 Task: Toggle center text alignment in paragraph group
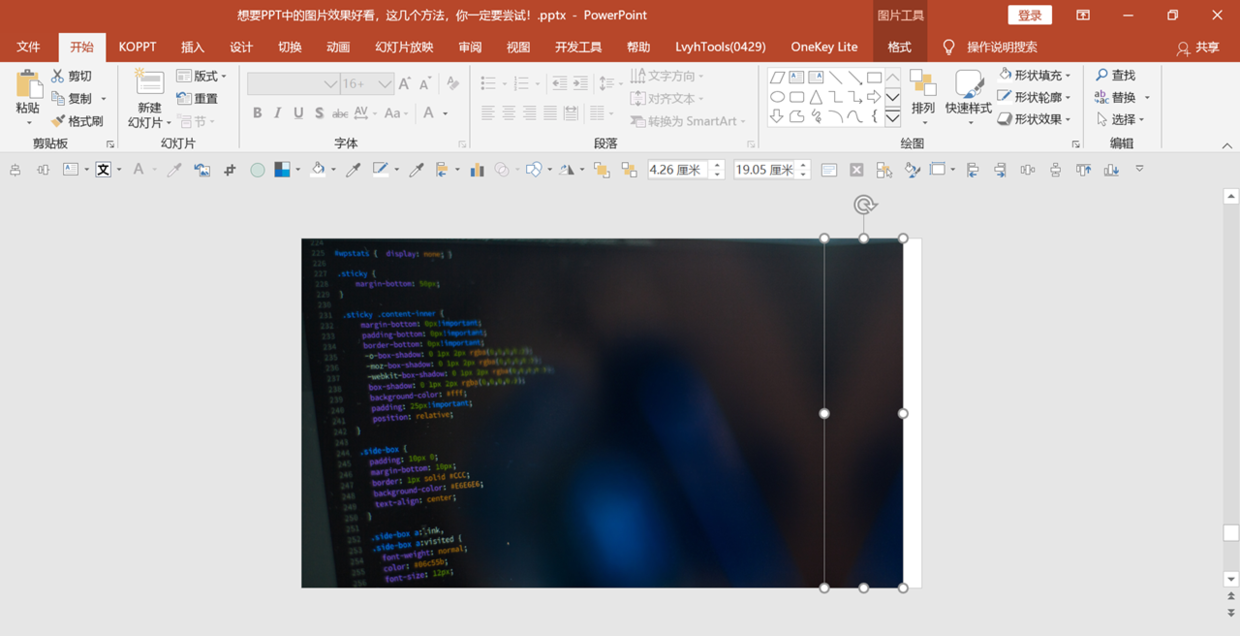509,113
